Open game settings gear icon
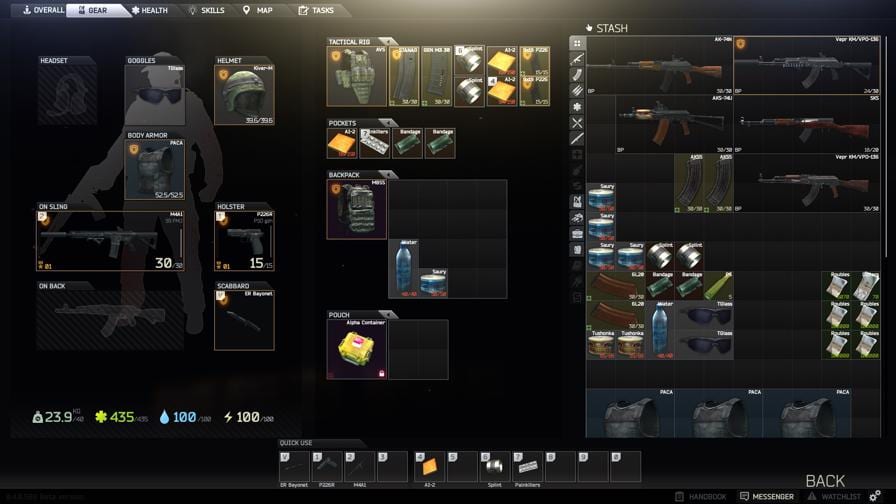Viewport: 896px width, 504px height. [875, 496]
